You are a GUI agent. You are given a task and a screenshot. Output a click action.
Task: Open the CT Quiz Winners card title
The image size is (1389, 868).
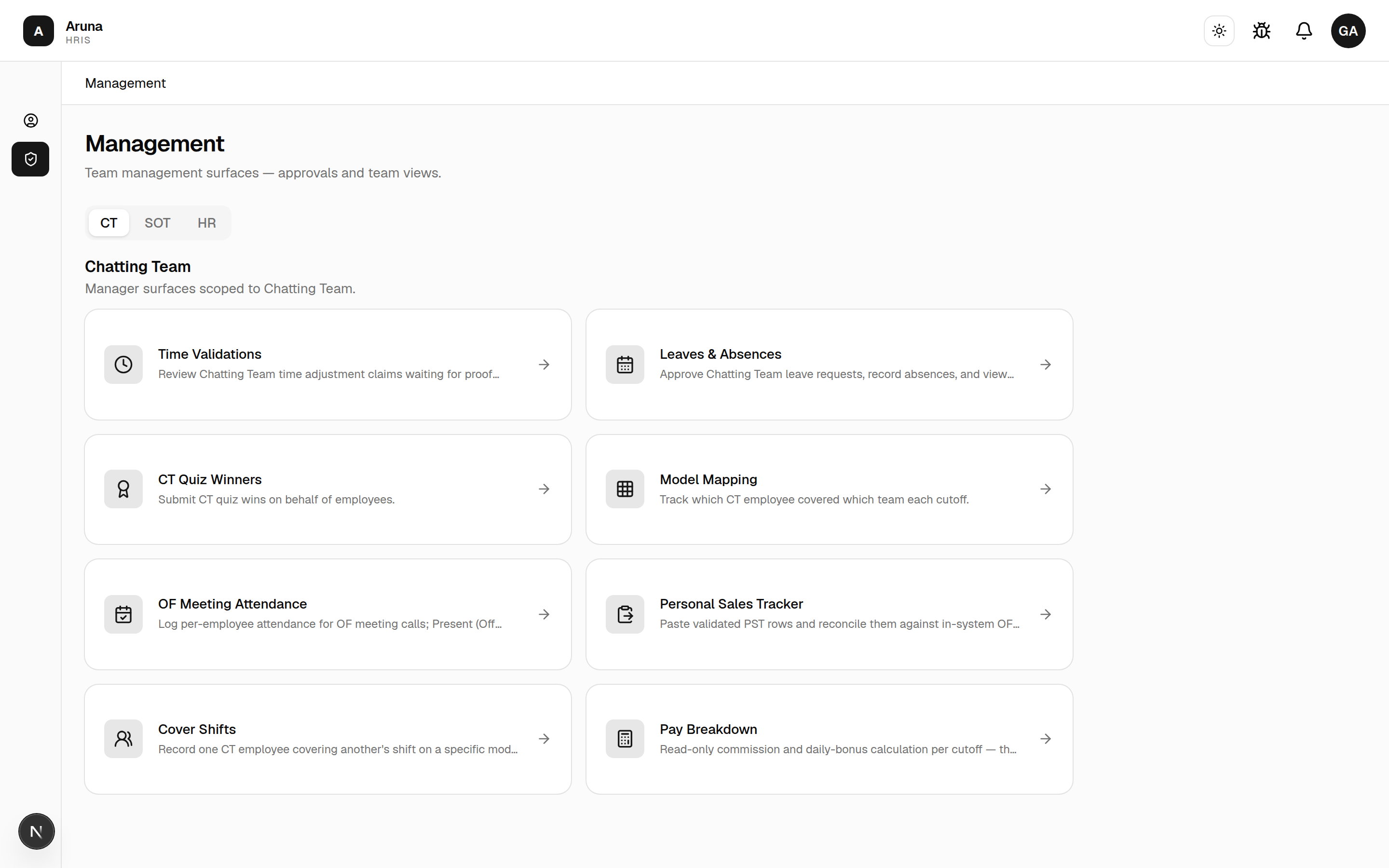(209, 479)
